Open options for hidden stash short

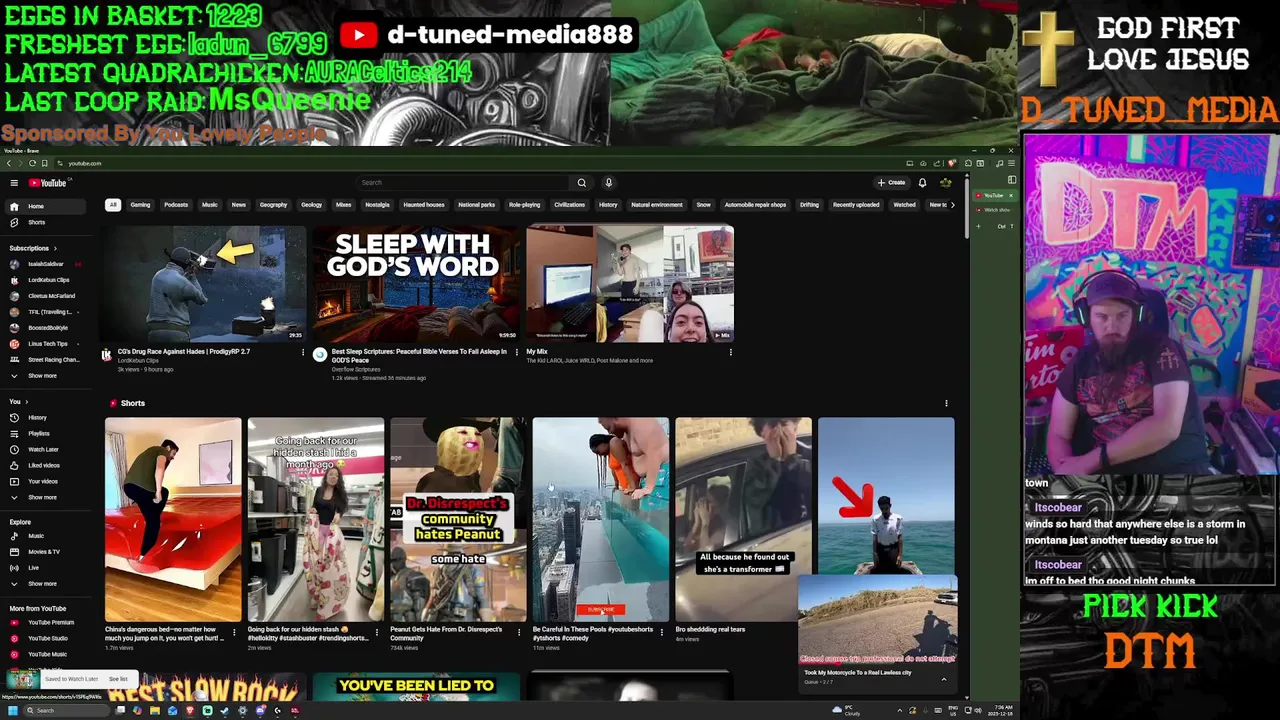coord(376,632)
